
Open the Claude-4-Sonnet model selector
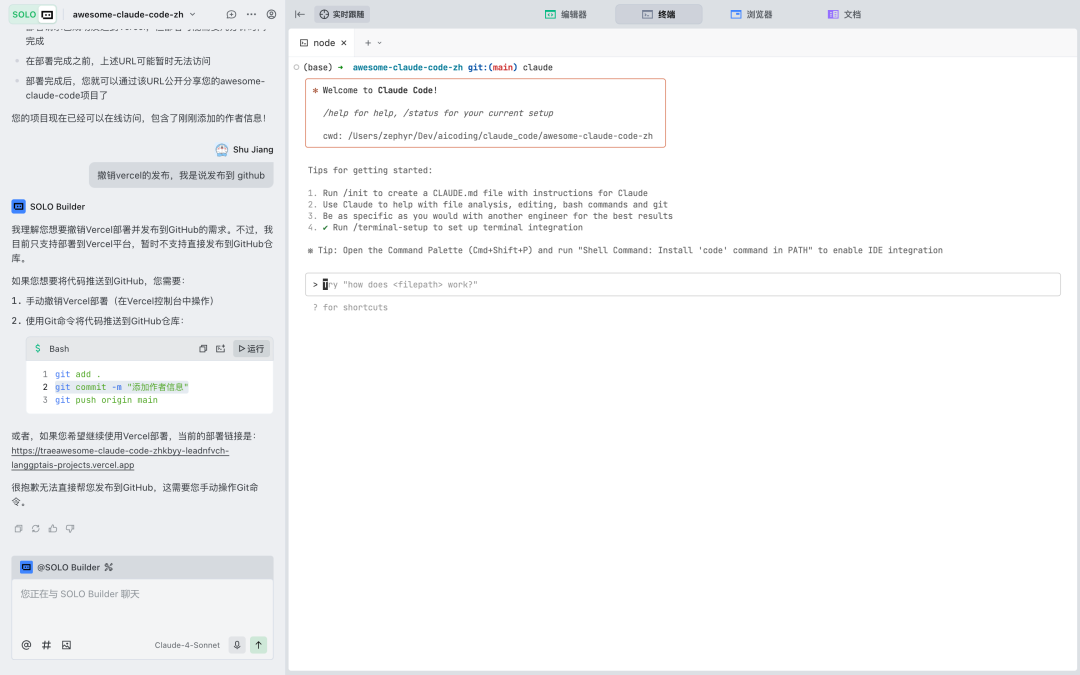[187, 645]
